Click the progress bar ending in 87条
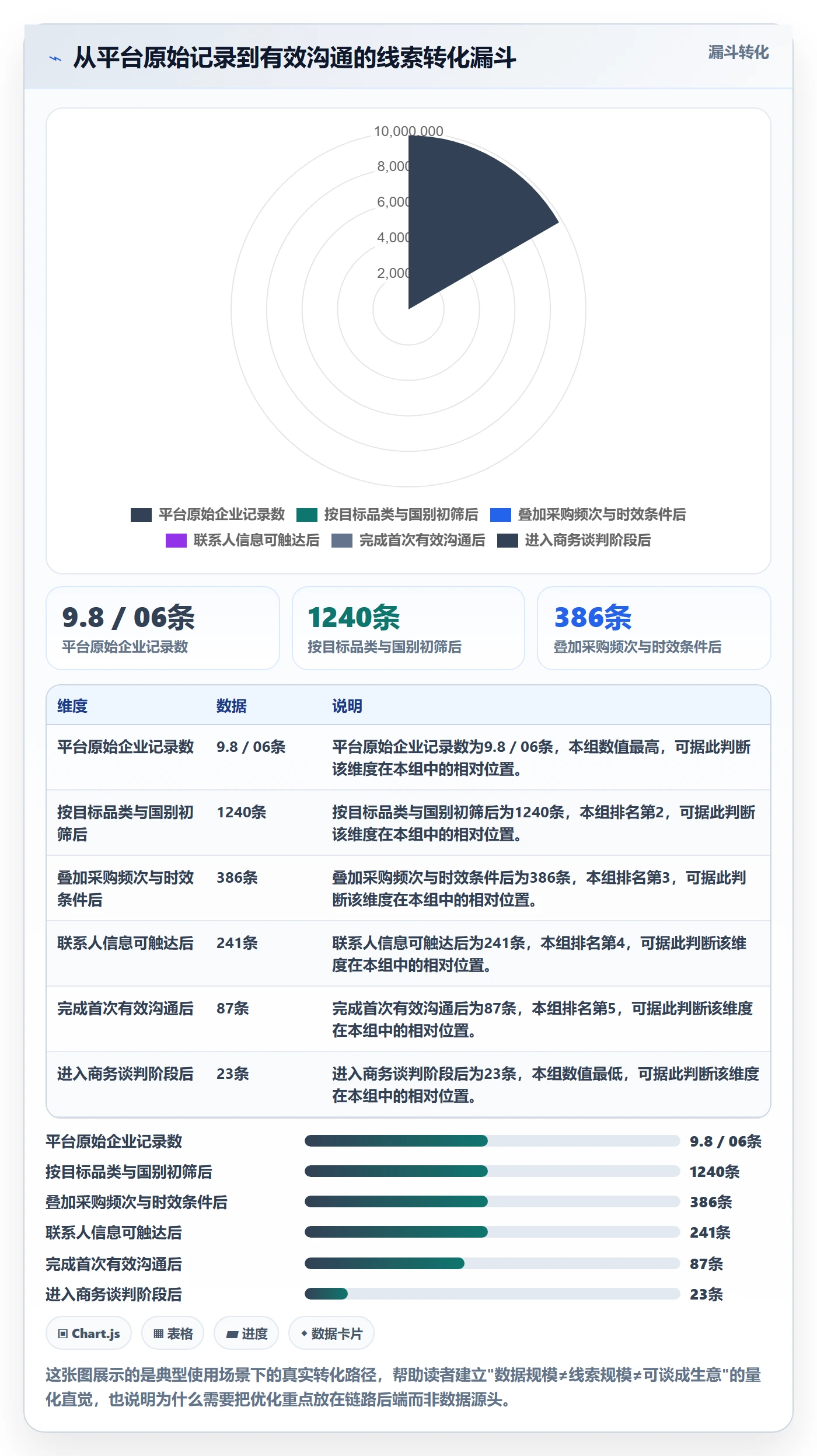The width and height of the screenshot is (817, 1456). [493, 1263]
